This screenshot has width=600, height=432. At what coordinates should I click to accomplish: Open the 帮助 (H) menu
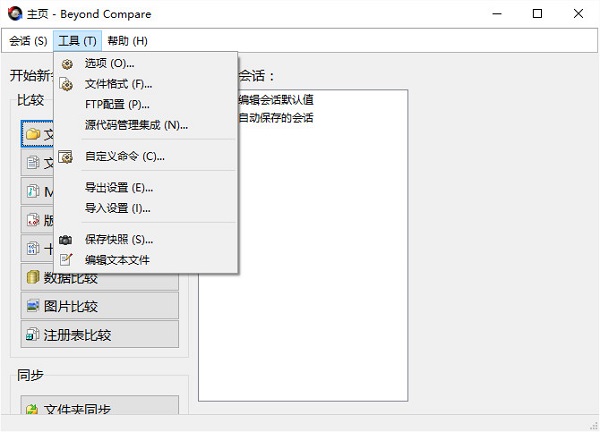[126, 41]
